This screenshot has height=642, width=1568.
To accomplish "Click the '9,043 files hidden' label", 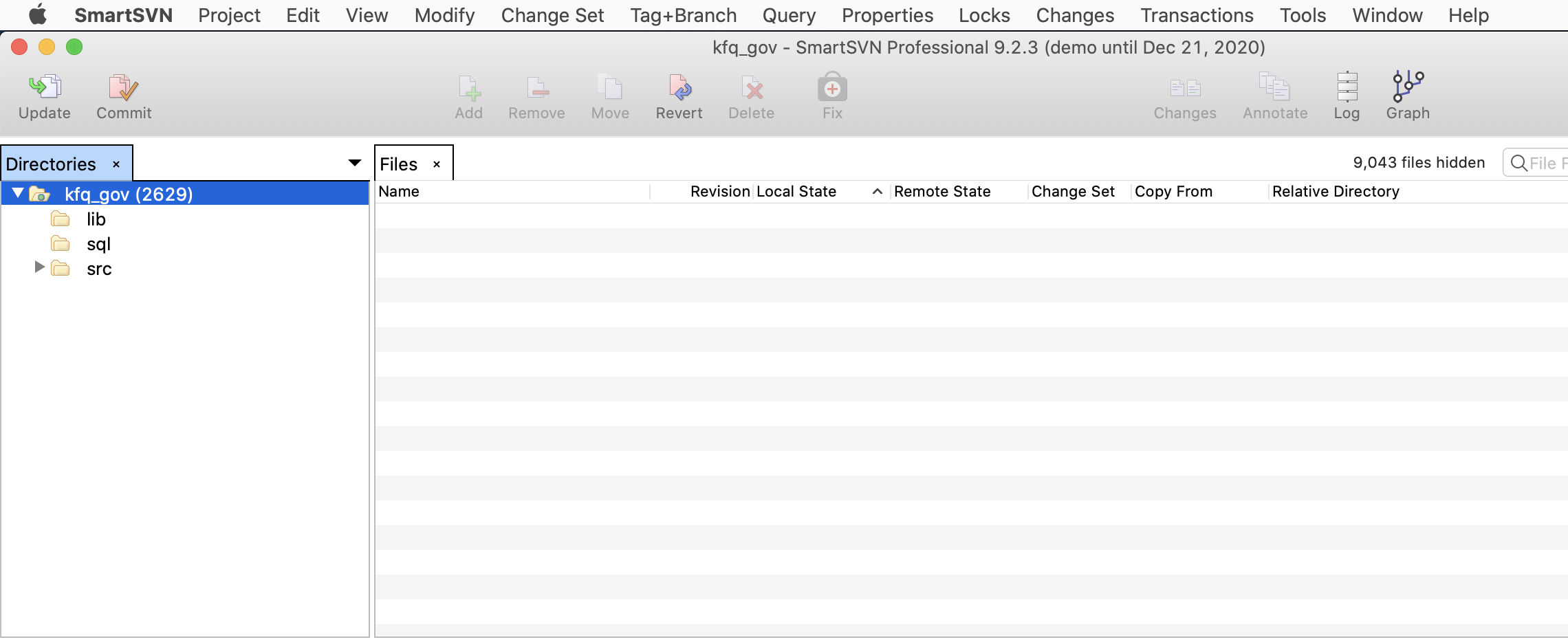I will pos(1419,163).
